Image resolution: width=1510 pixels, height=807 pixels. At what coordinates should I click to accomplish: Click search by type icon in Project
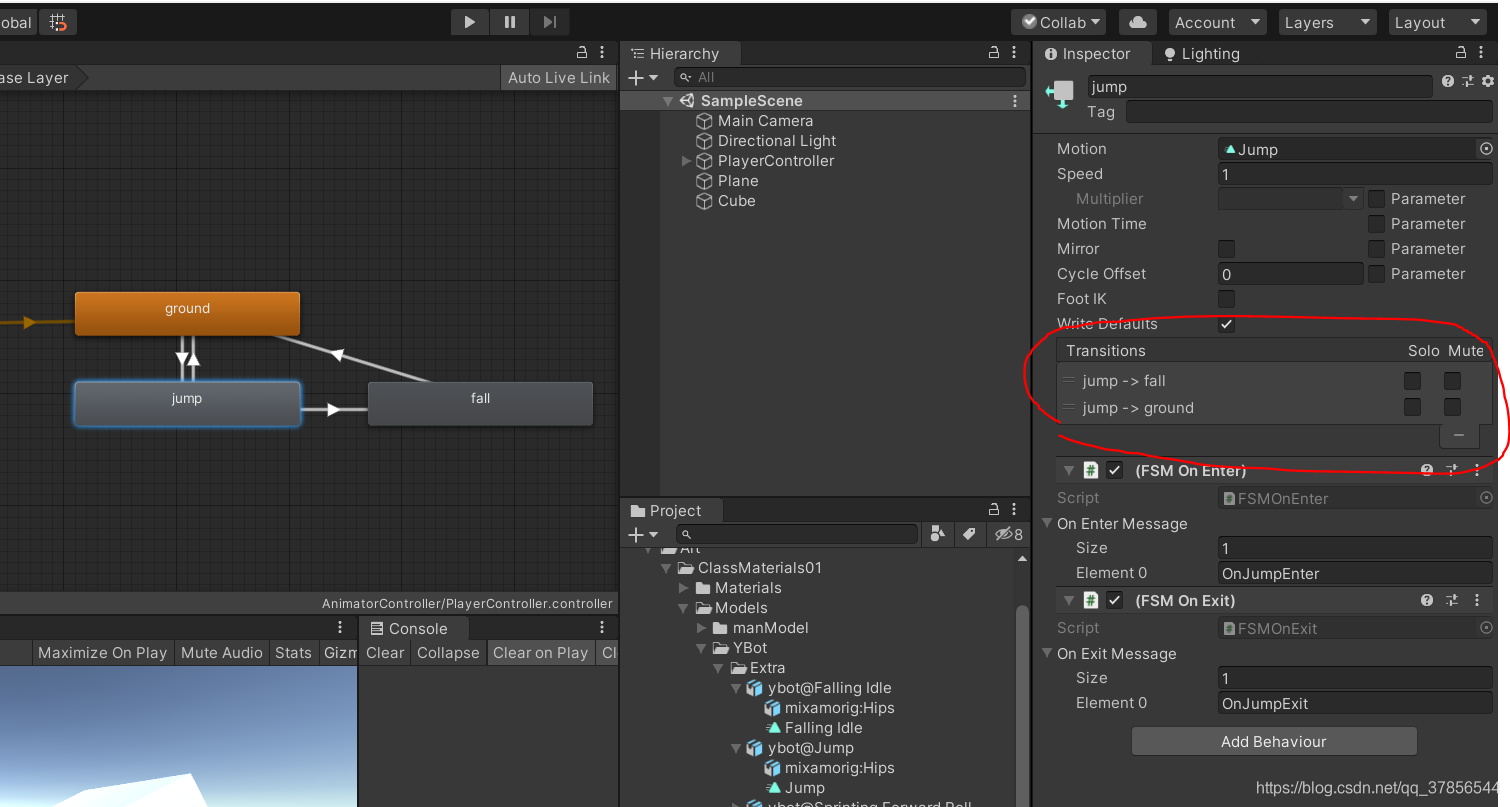937,534
